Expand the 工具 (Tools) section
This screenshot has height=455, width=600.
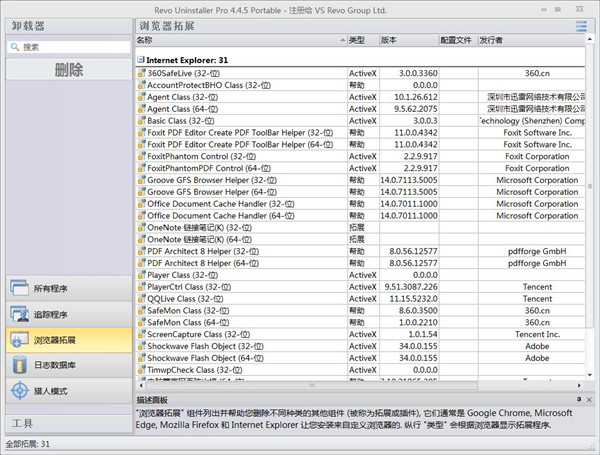[65, 423]
